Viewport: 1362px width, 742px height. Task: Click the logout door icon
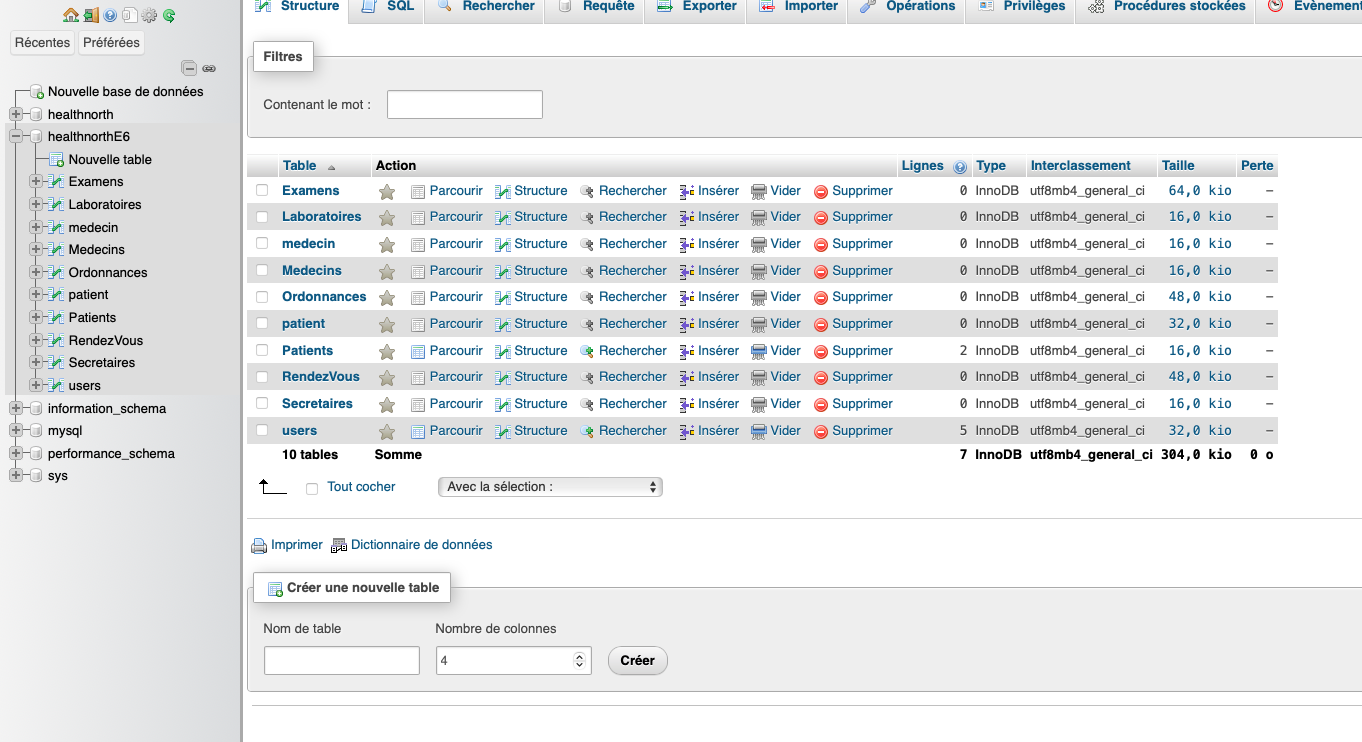tap(91, 15)
